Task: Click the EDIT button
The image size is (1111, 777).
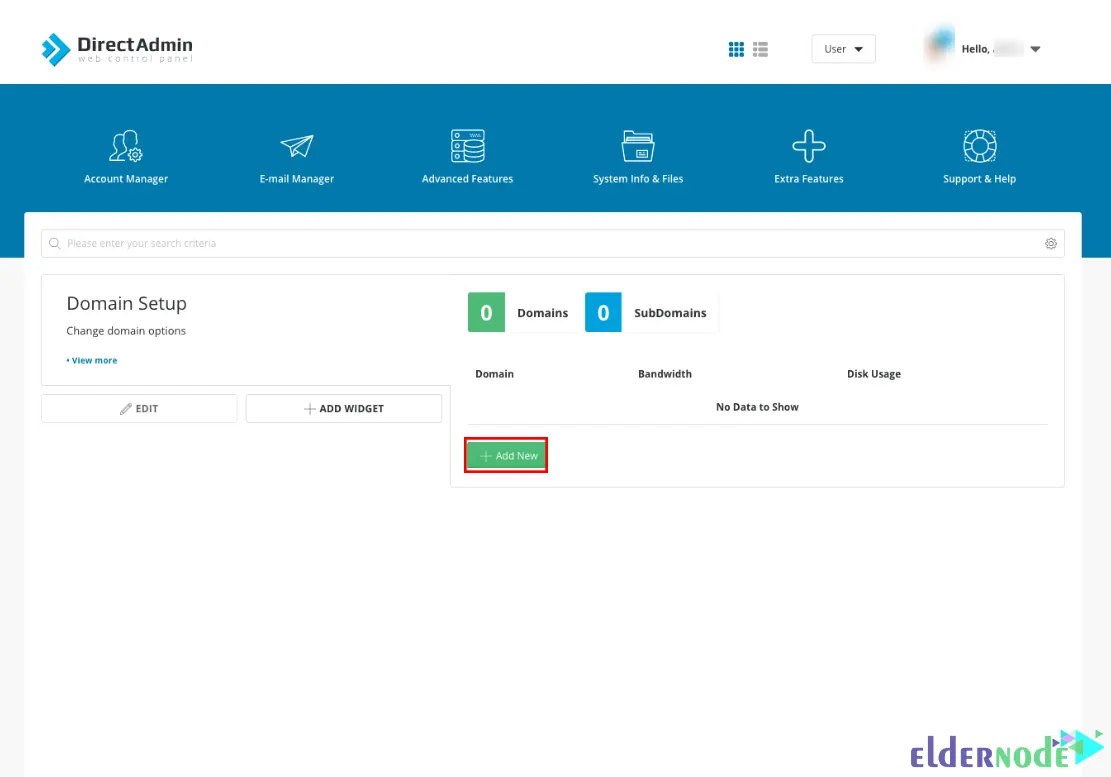Action: click(x=139, y=408)
